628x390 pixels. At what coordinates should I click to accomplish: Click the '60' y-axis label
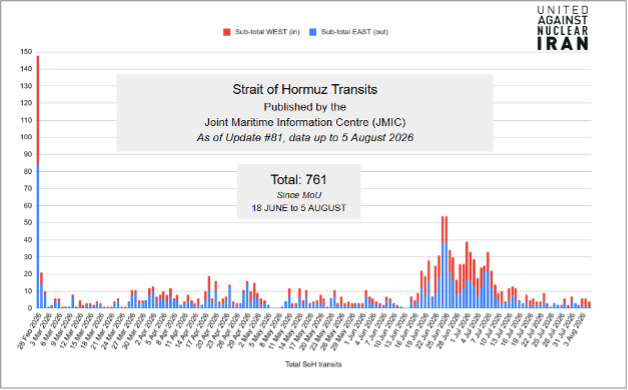point(28,205)
